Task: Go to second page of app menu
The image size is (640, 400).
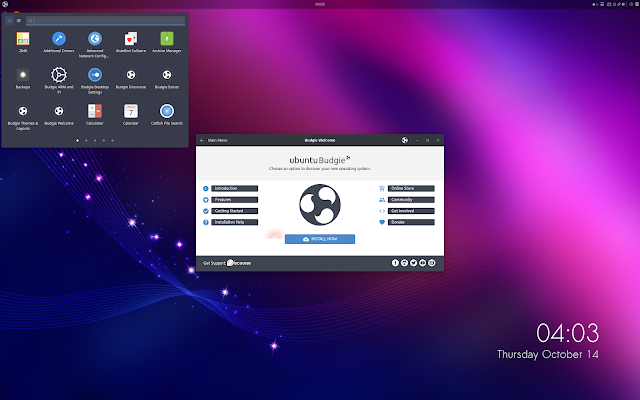Action: pyautogui.click(x=86, y=140)
